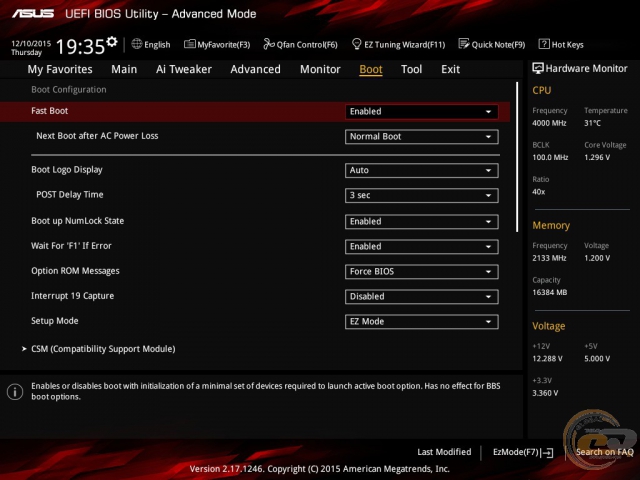The width and height of the screenshot is (640, 480).
Task: Click the settings gear icon beside the clock
Action: [112, 43]
